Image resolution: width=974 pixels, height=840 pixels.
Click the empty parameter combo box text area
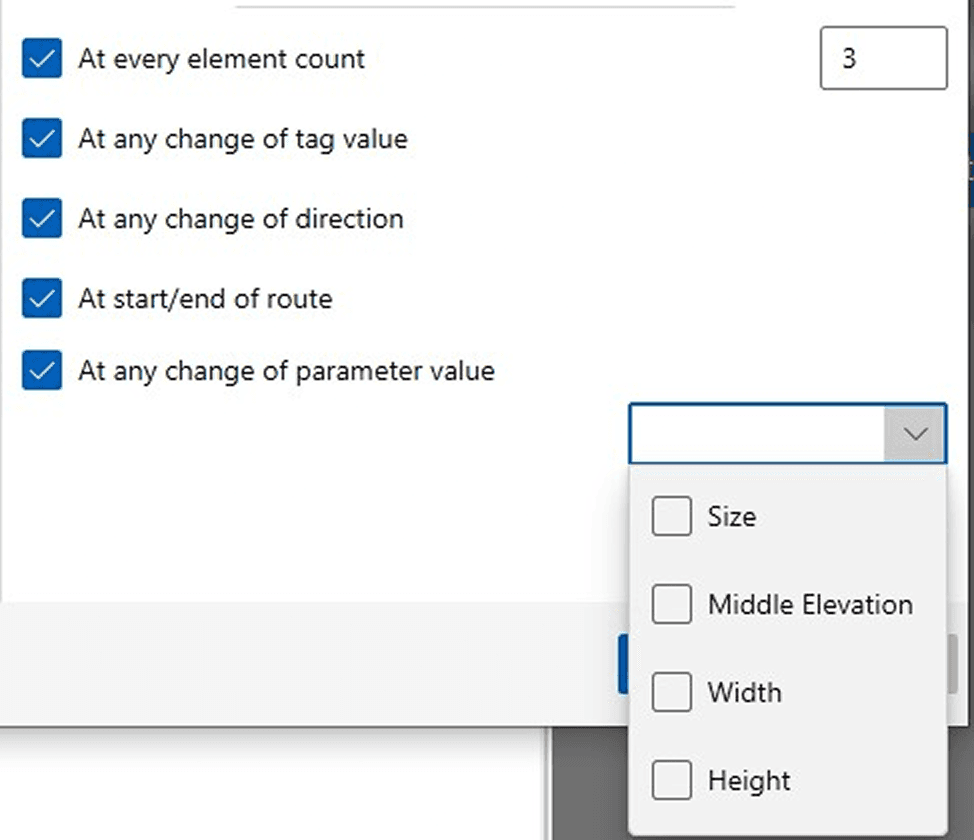[x=757, y=434]
